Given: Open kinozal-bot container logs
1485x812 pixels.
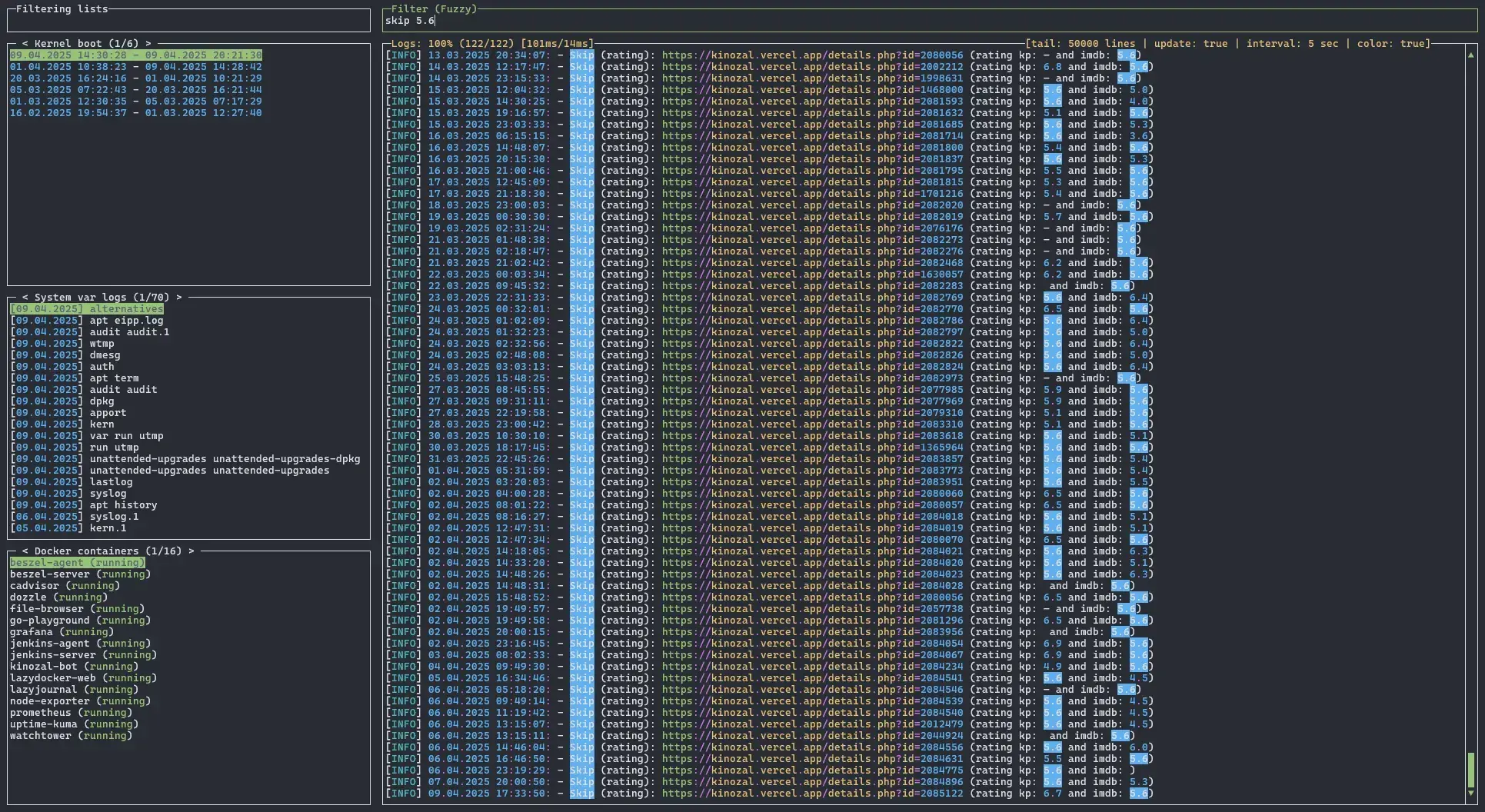Looking at the screenshot, I should 75,667.
